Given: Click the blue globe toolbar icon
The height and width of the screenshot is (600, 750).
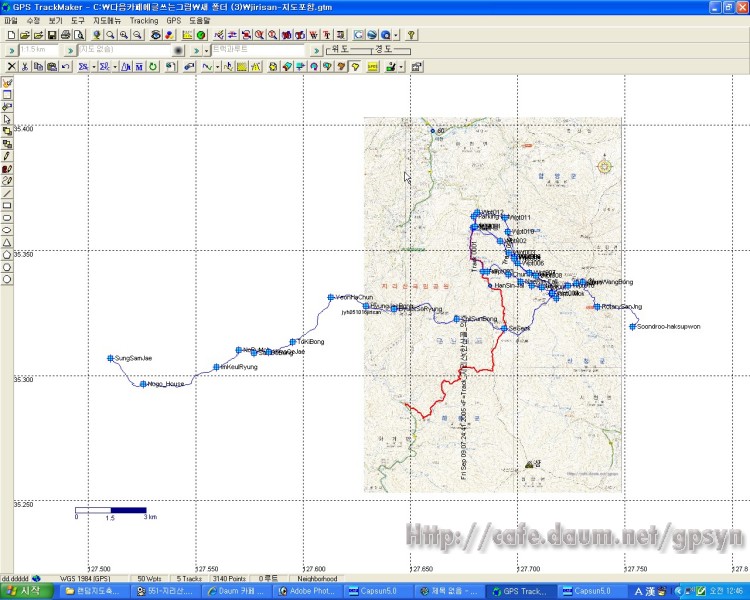Looking at the screenshot, I should pyautogui.click(x=372, y=35).
